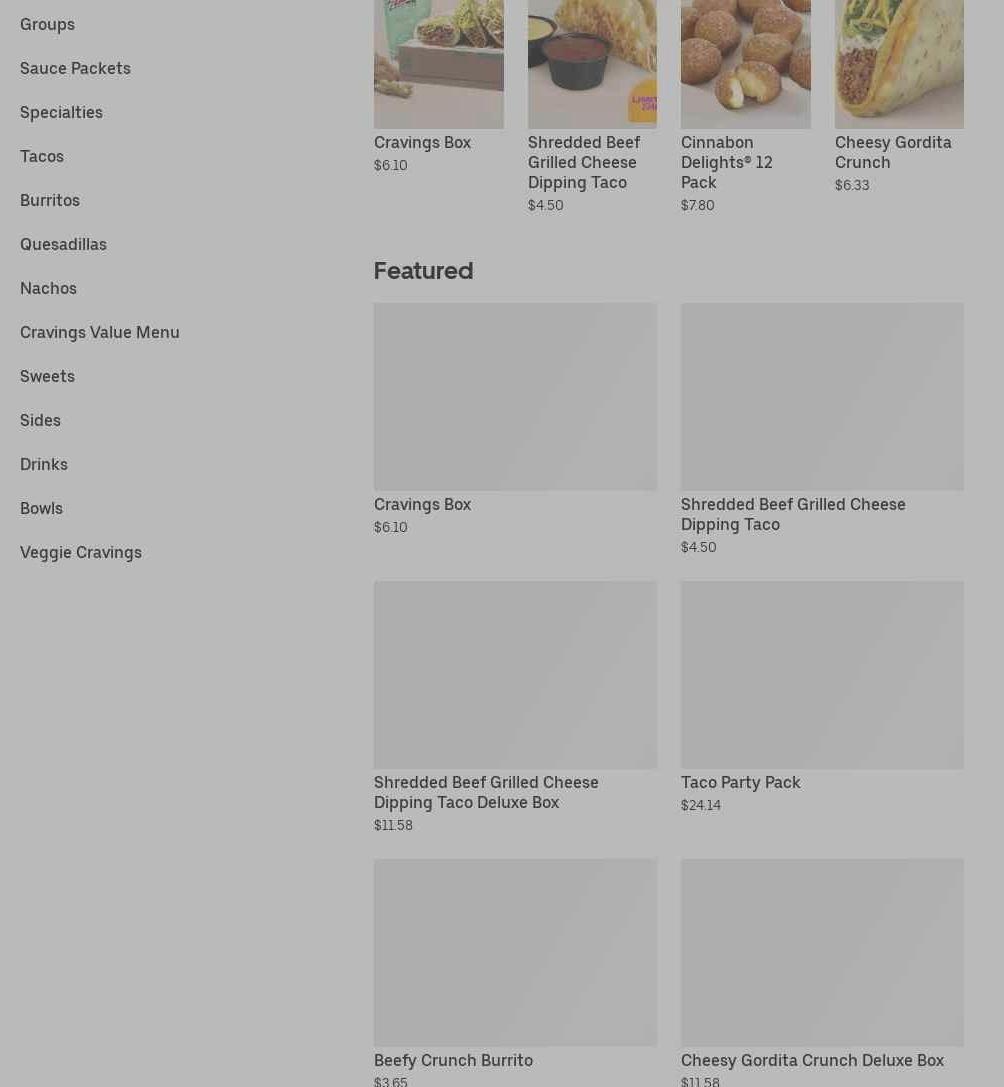This screenshot has width=1004, height=1087.
Task: Select the top Cravings Box product photo
Action: tap(439, 64)
